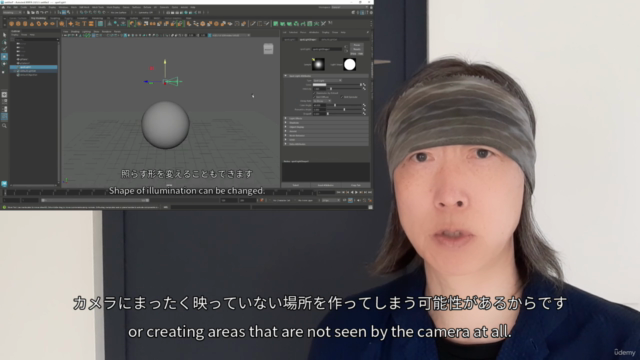The width and height of the screenshot is (640, 360).
Task: Click the first green UV editing shelf icon
Action: tap(276, 24)
